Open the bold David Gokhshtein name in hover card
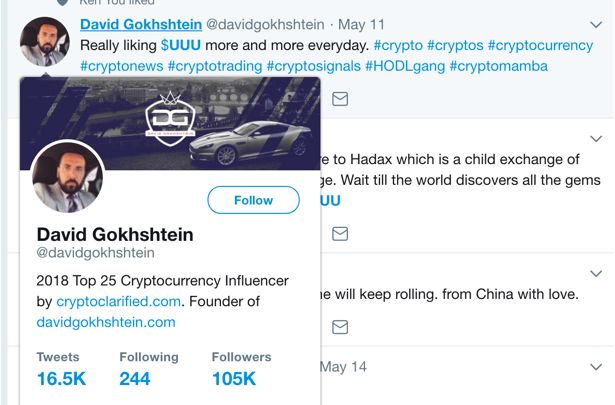615x405 pixels. [x=115, y=234]
